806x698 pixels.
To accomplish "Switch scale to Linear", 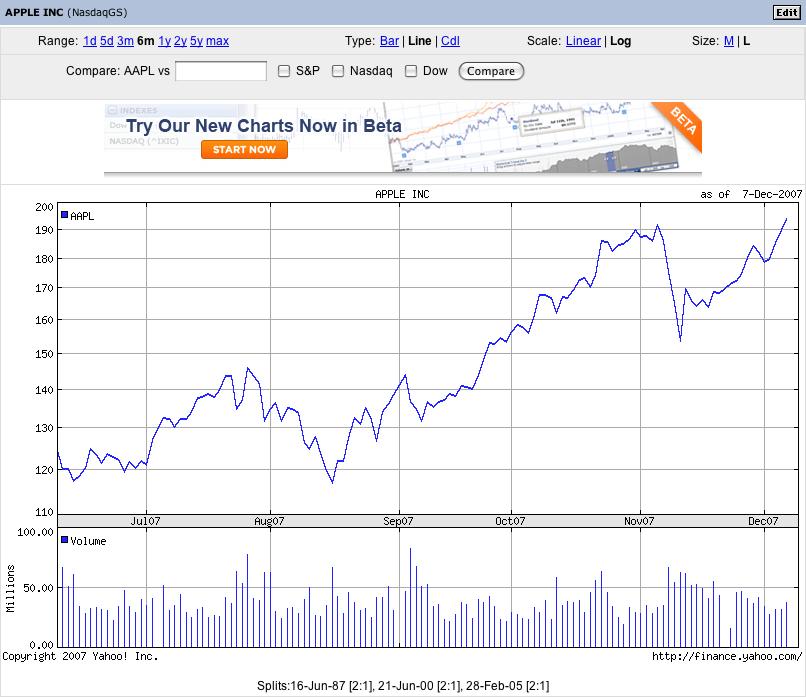I will [x=583, y=41].
